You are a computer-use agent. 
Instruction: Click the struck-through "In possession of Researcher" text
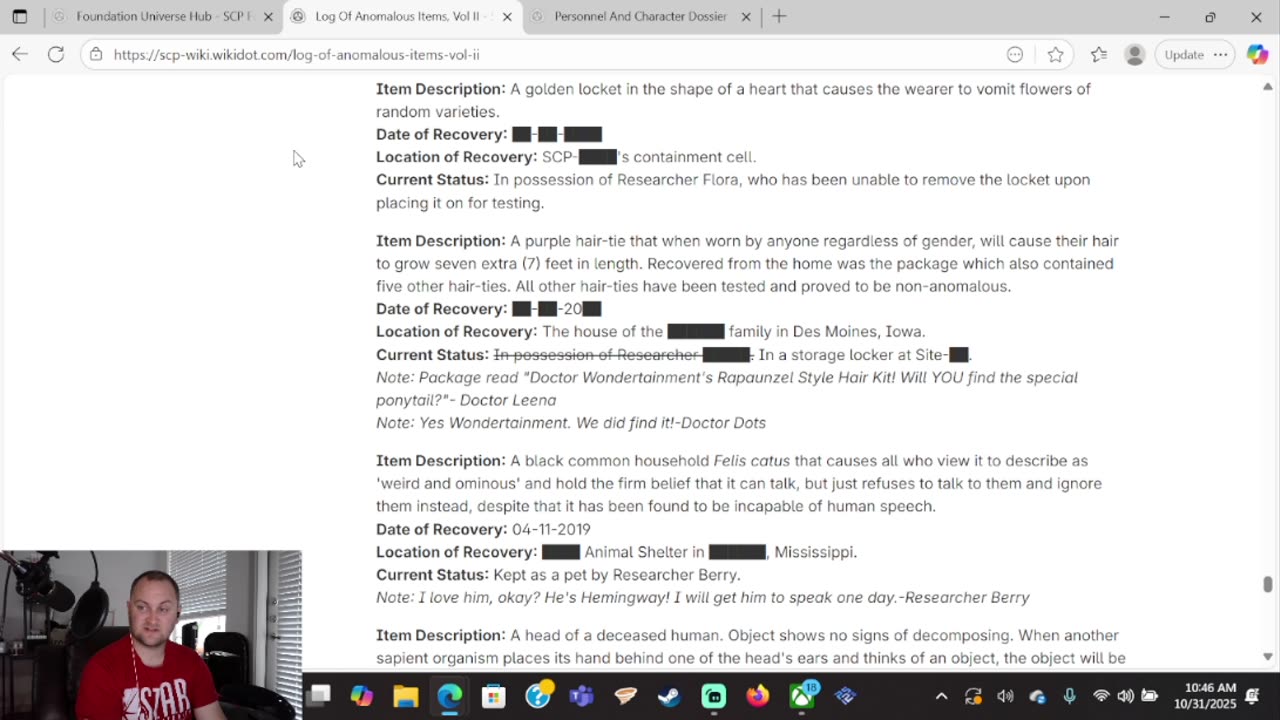point(597,355)
